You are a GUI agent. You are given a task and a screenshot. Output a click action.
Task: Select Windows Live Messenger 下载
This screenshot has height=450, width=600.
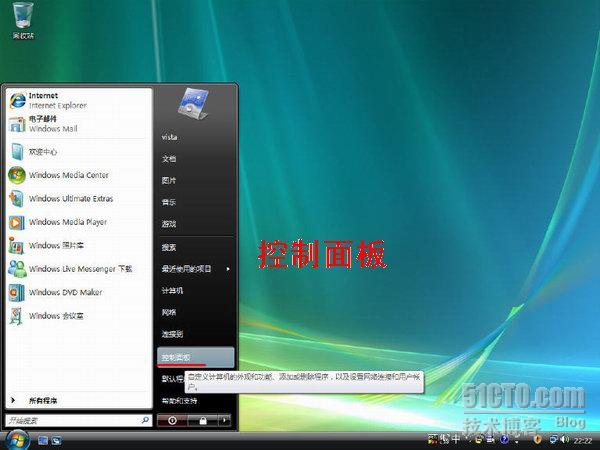point(78,269)
